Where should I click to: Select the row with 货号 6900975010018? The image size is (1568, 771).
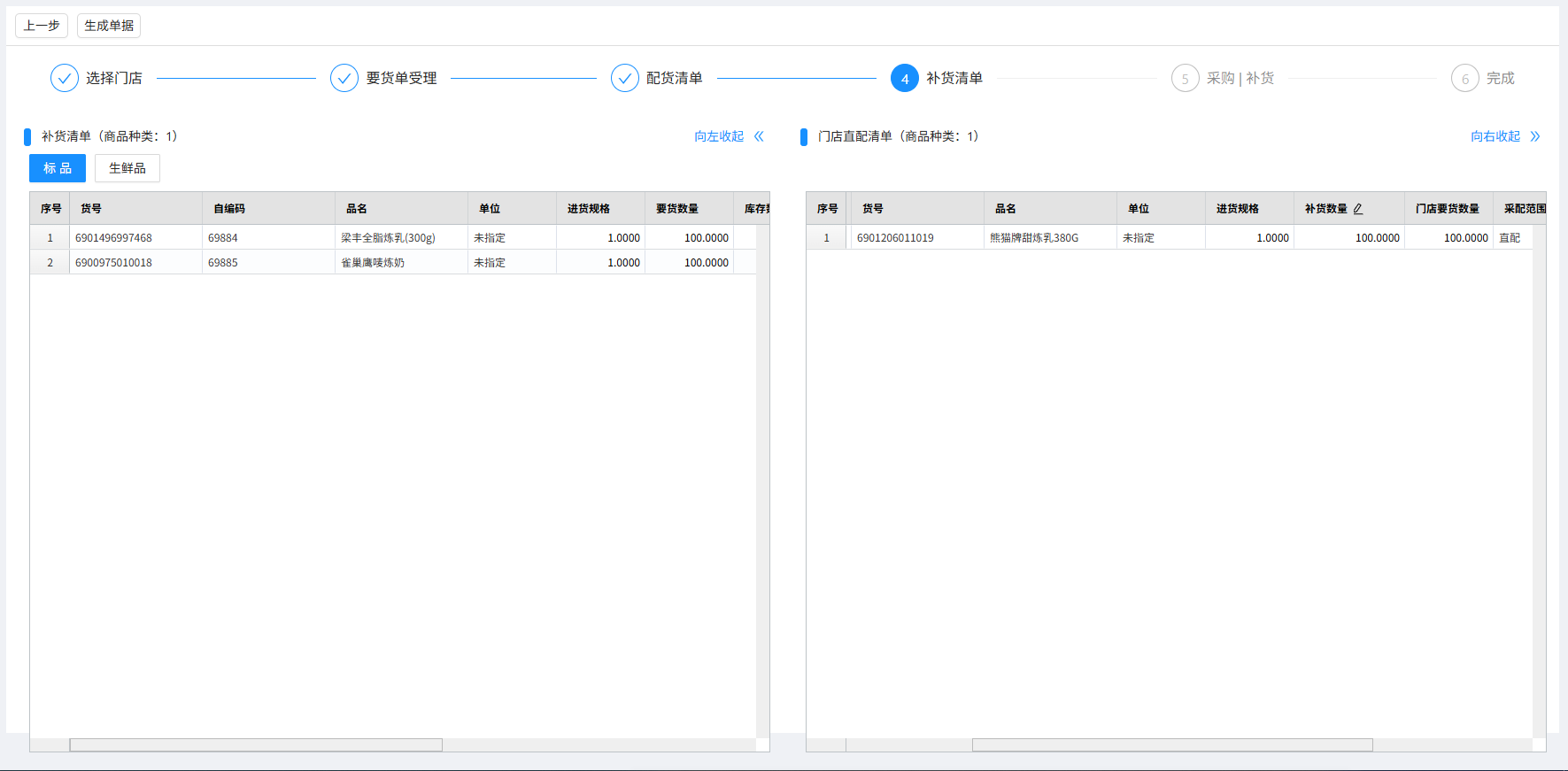393,262
